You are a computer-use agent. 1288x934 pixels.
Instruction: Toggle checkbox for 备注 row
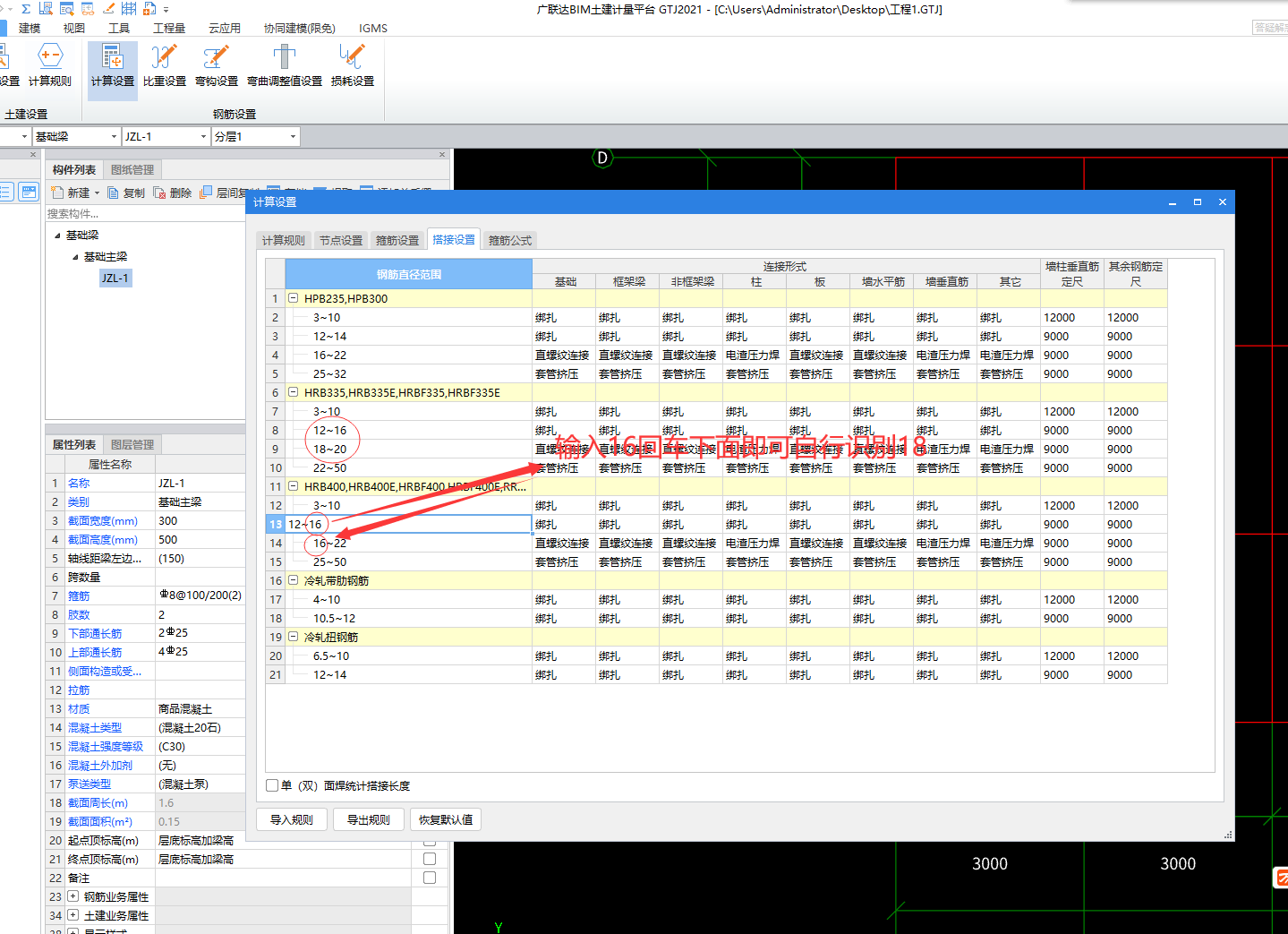(x=430, y=878)
